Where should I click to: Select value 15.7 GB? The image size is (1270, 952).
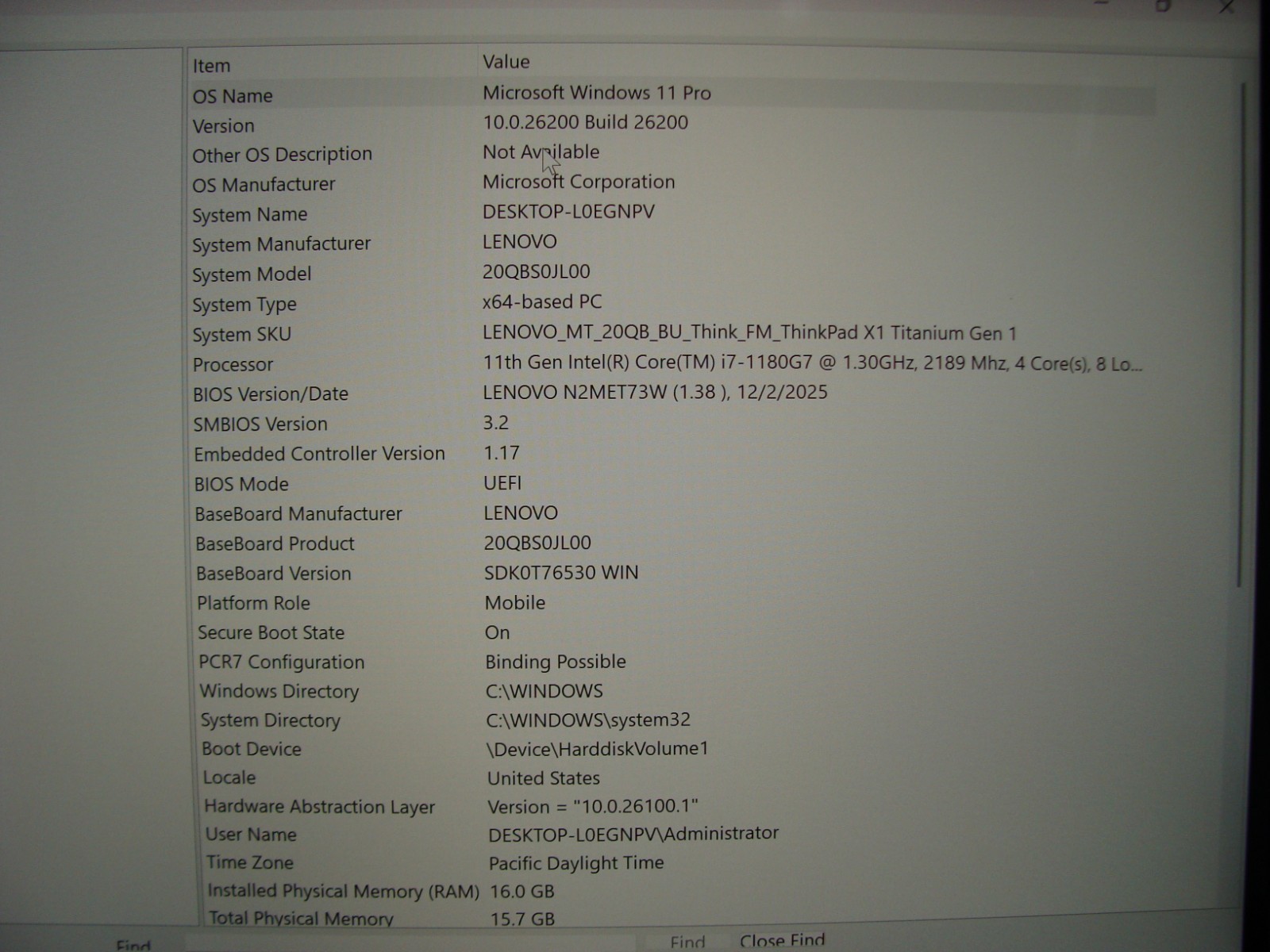[522, 919]
